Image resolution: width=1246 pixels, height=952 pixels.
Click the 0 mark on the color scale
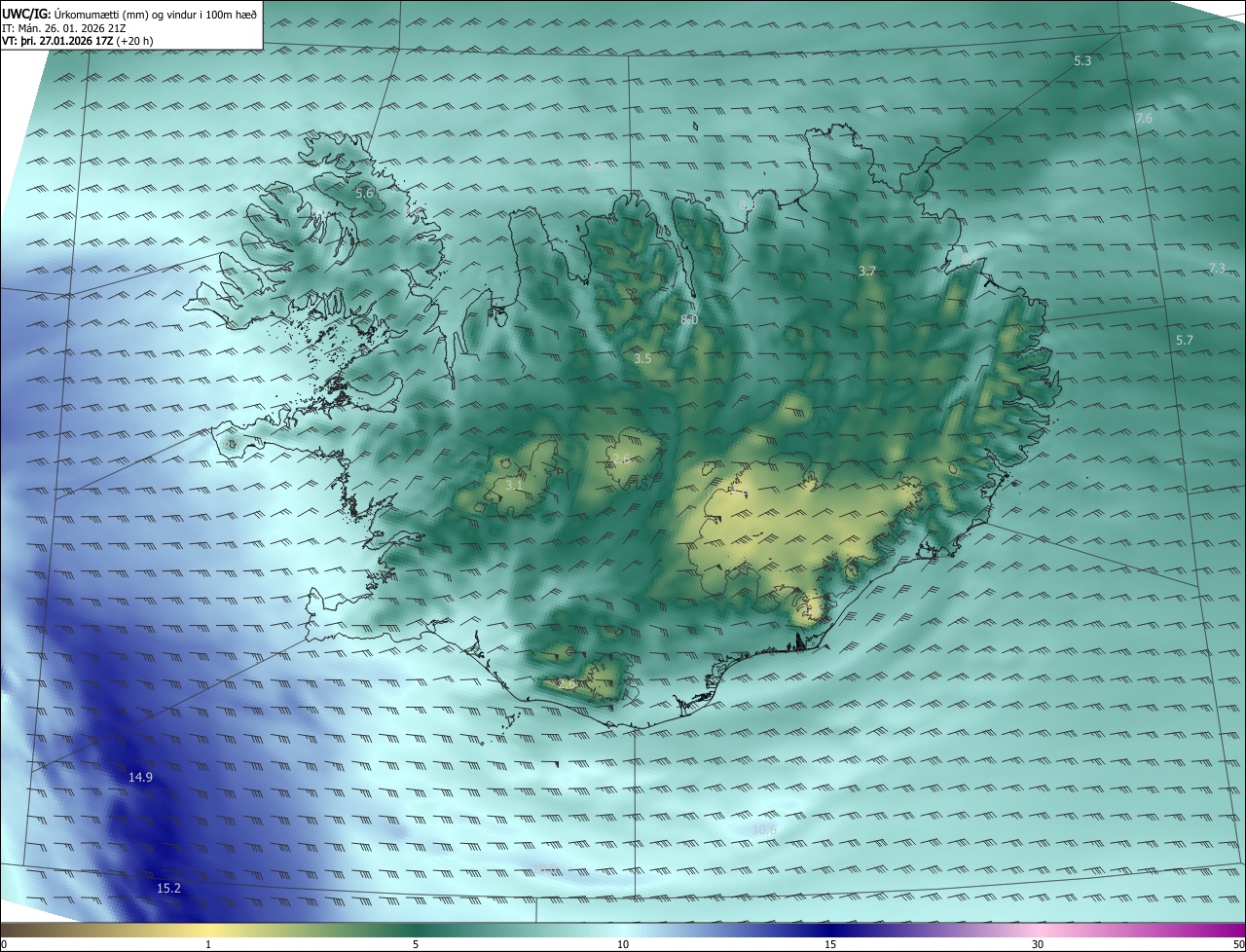[4, 944]
